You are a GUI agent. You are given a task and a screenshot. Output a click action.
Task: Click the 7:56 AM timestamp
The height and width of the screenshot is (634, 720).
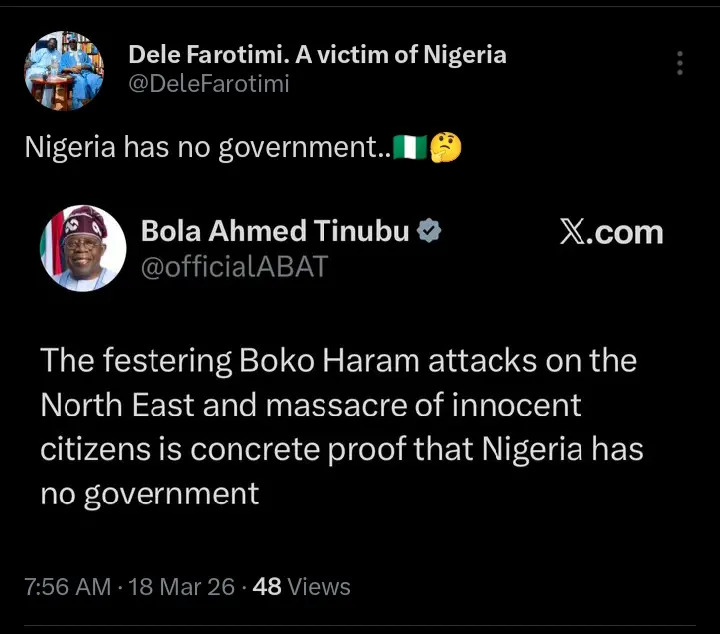coord(67,586)
